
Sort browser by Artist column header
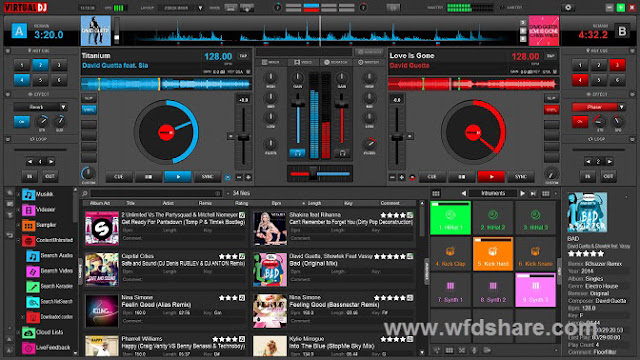(168, 203)
